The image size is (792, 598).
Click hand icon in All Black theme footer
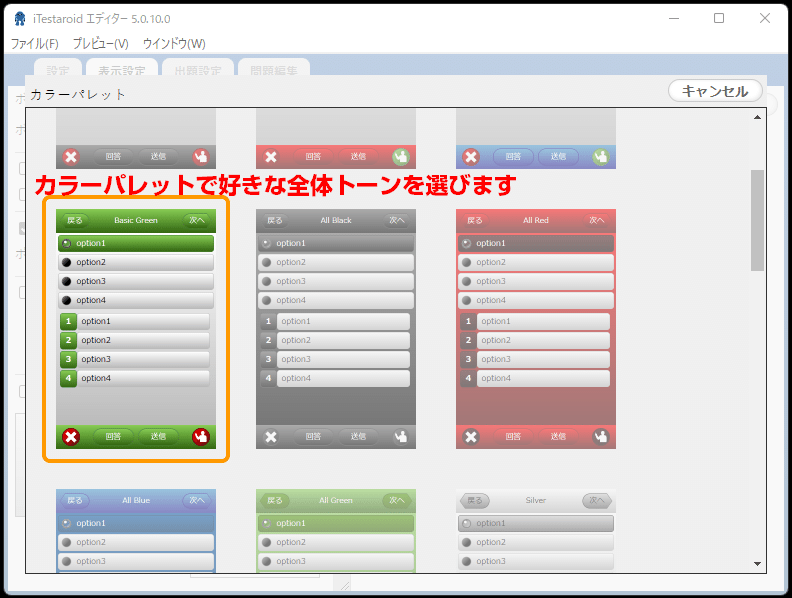pos(401,436)
